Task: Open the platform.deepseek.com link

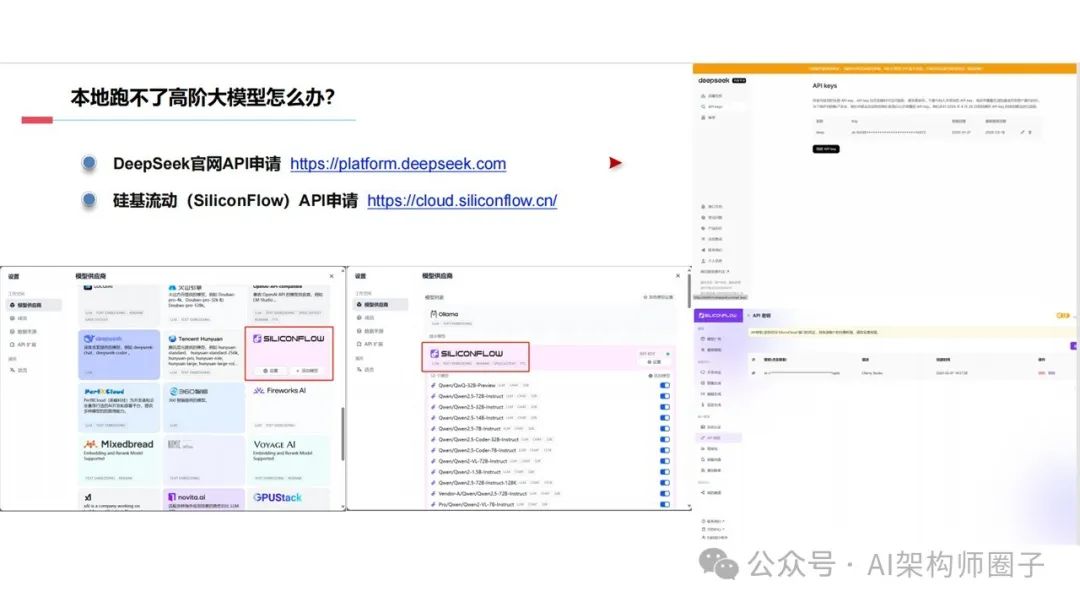Action: pyautogui.click(x=398, y=164)
